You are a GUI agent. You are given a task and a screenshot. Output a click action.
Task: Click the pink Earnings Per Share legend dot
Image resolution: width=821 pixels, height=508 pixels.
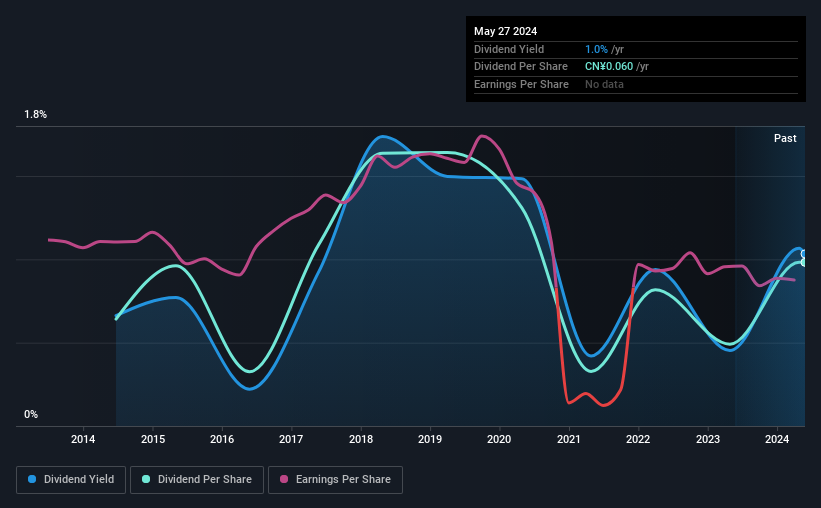coord(284,479)
